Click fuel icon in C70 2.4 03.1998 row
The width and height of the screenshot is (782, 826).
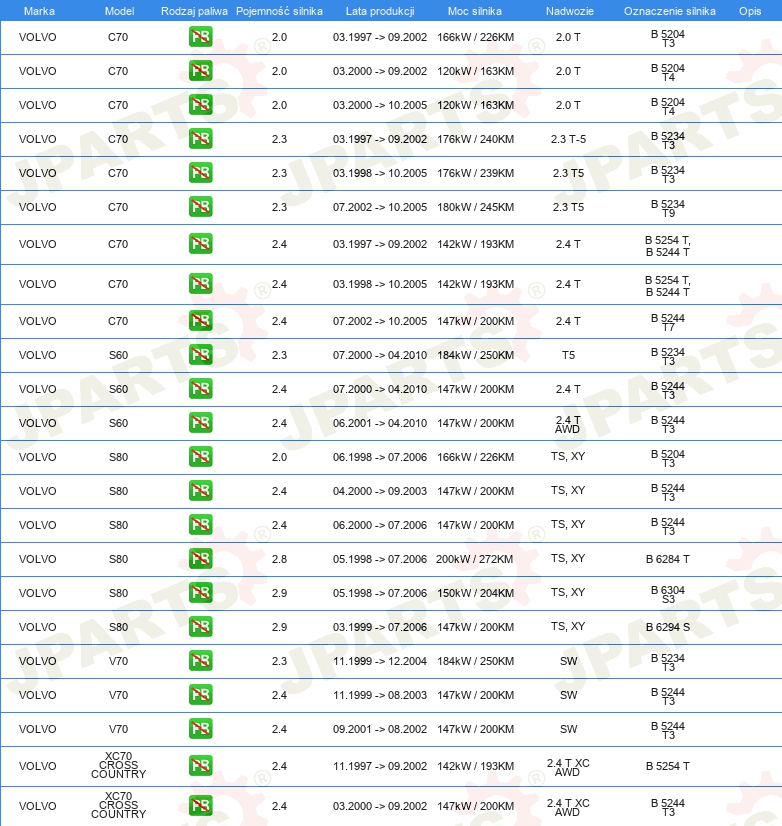pos(200,284)
